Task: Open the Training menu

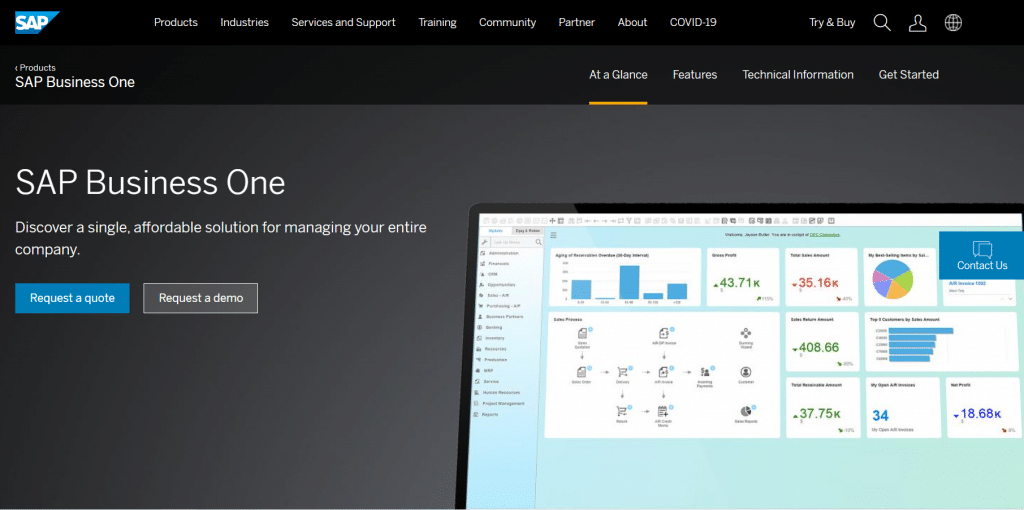Action: (x=438, y=22)
